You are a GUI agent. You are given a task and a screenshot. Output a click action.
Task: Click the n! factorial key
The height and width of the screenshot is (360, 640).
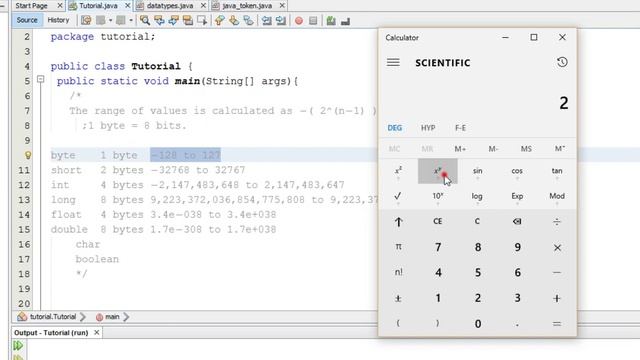[398, 272]
